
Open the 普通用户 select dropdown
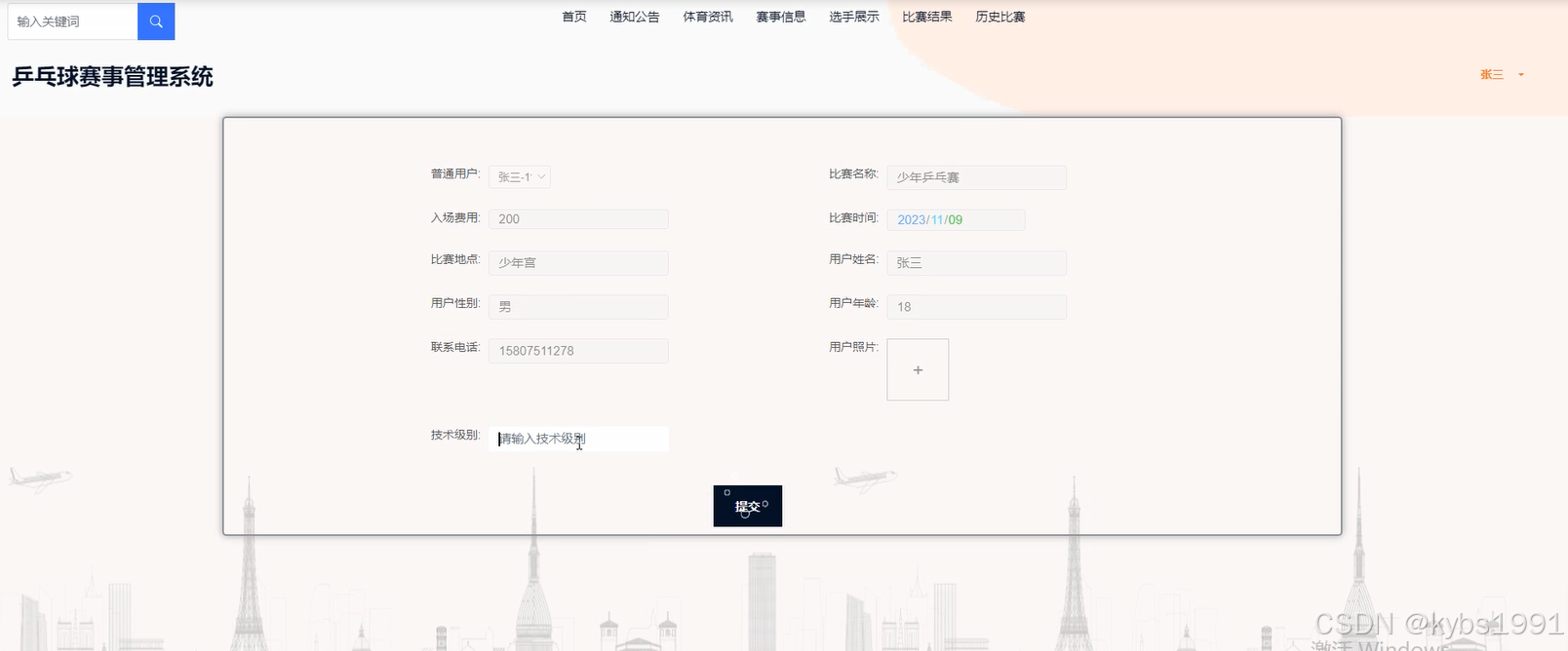tap(520, 176)
